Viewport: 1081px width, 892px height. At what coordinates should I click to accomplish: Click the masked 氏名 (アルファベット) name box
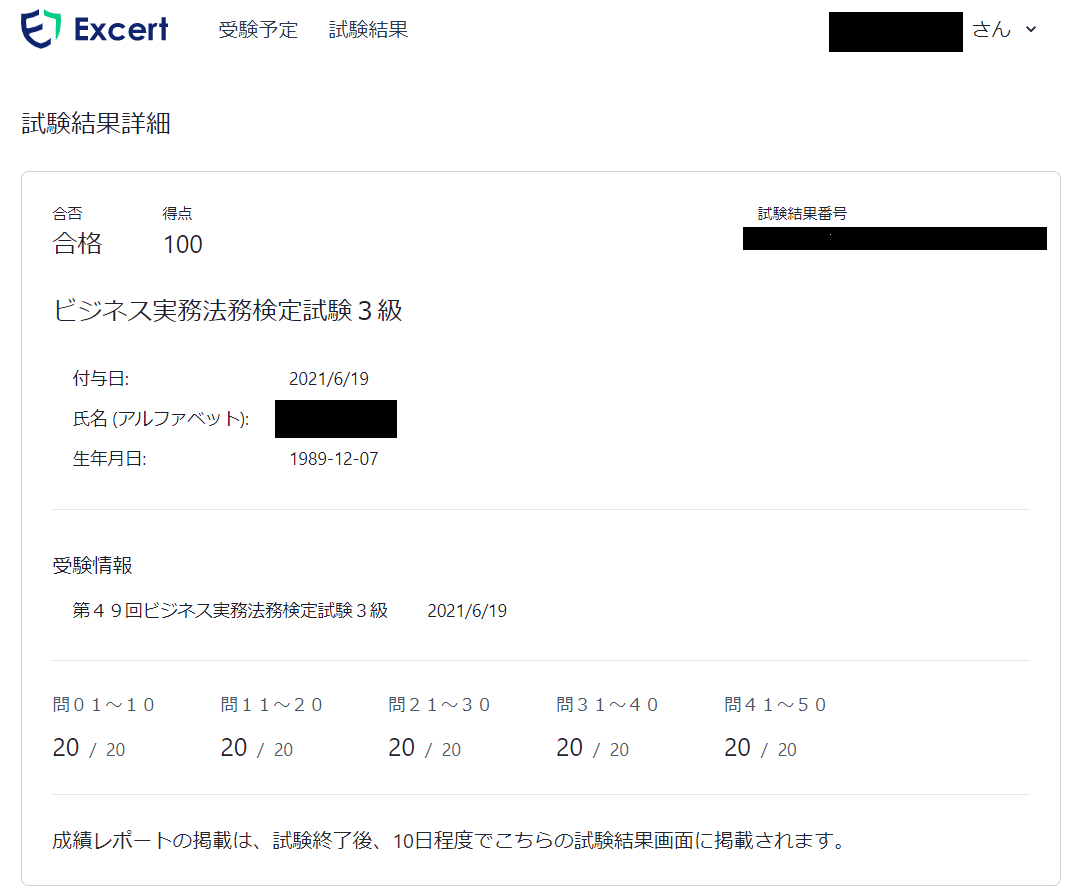click(x=335, y=419)
